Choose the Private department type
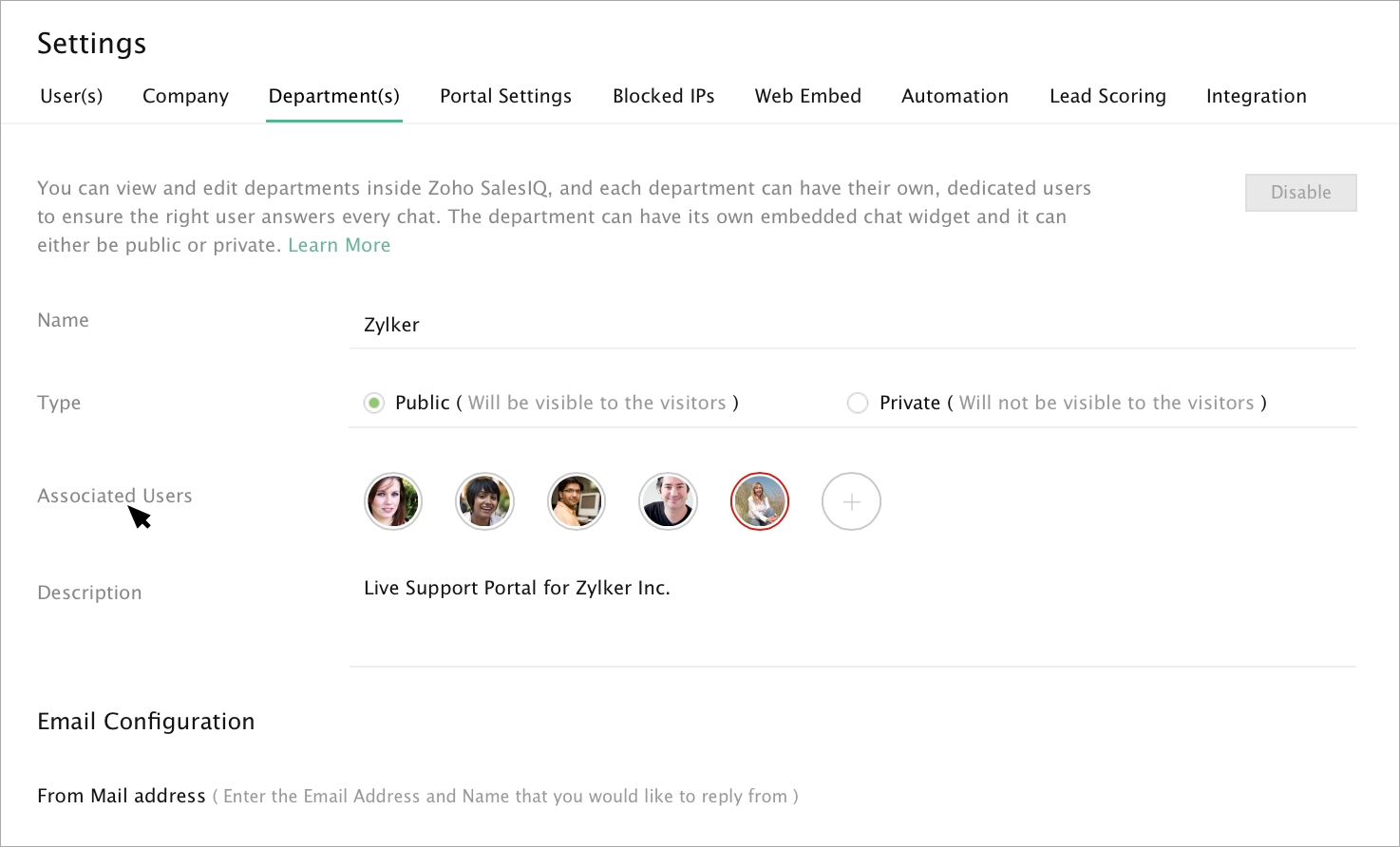1400x847 pixels. [858, 404]
